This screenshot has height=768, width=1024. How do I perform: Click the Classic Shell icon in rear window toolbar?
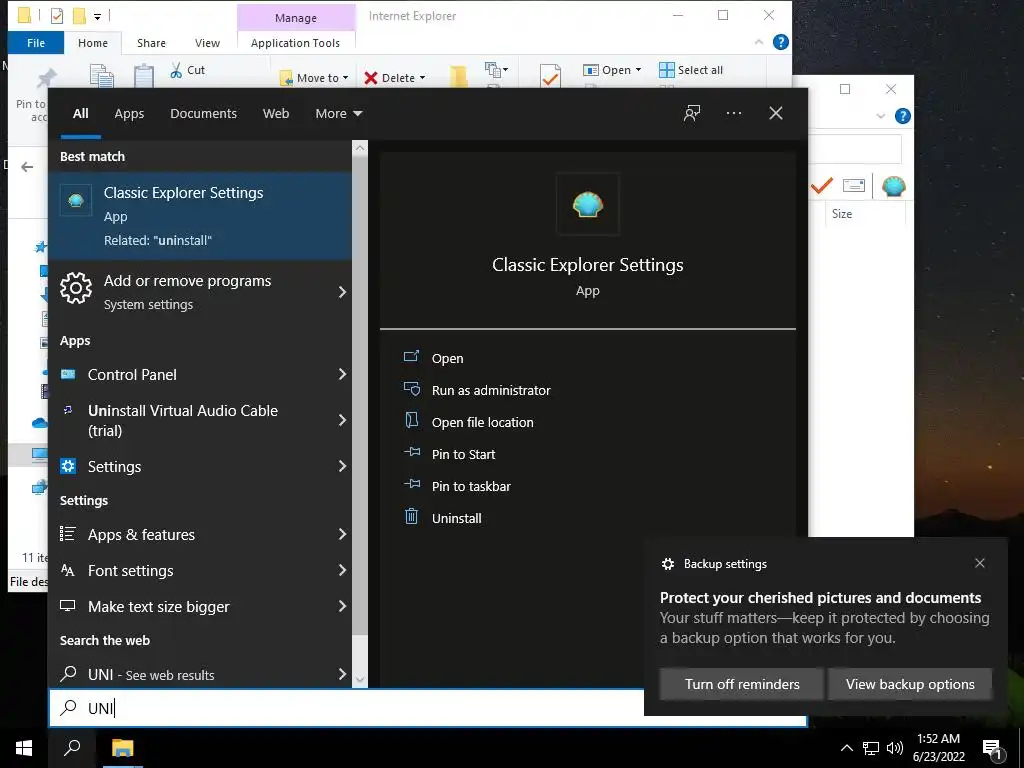pos(893,186)
